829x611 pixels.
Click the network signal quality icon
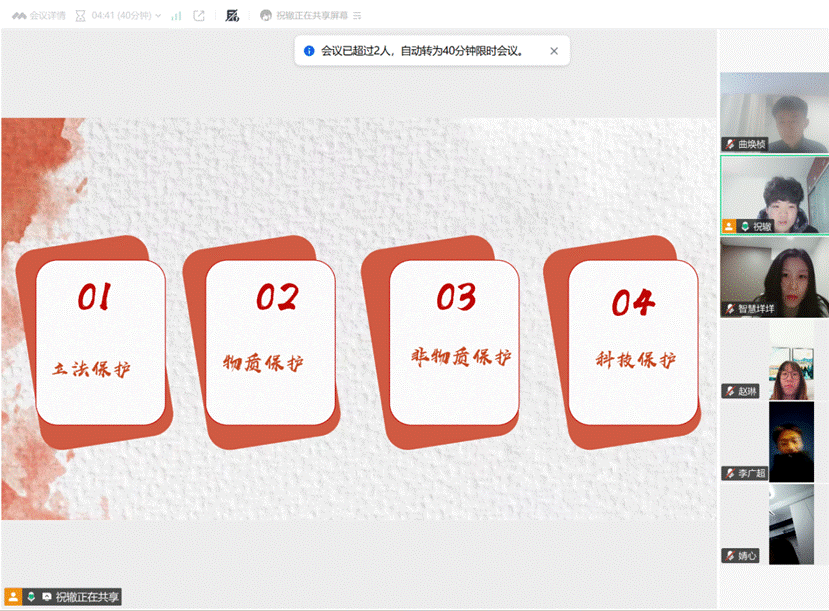tap(175, 16)
